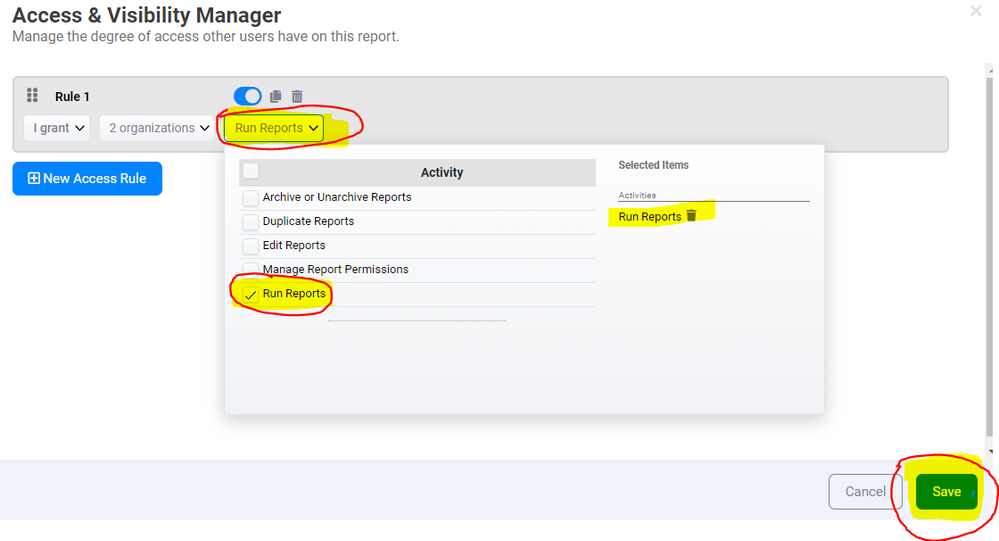Delete Rule 1 using its trash icon
The height and width of the screenshot is (541, 999).
(297, 97)
